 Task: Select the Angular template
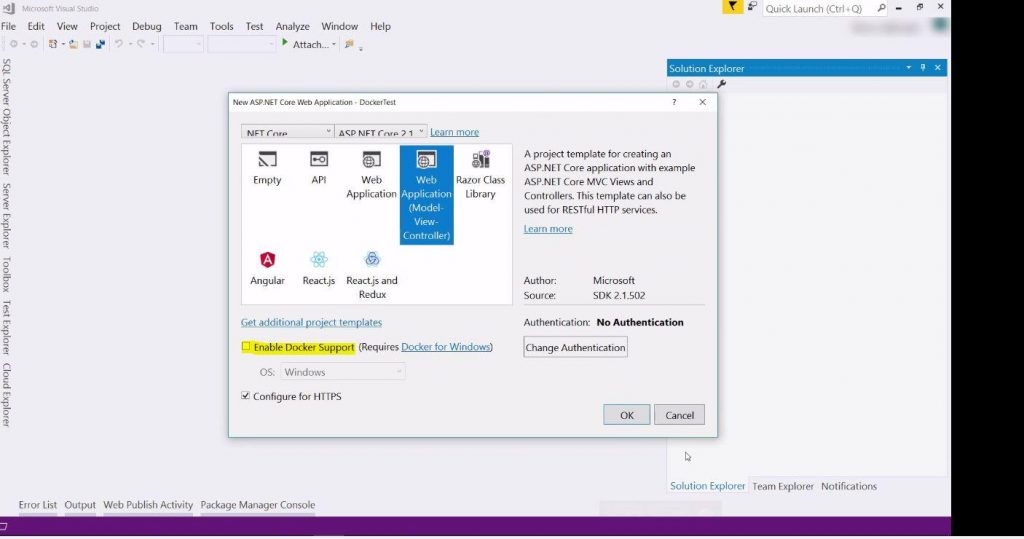click(x=267, y=269)
